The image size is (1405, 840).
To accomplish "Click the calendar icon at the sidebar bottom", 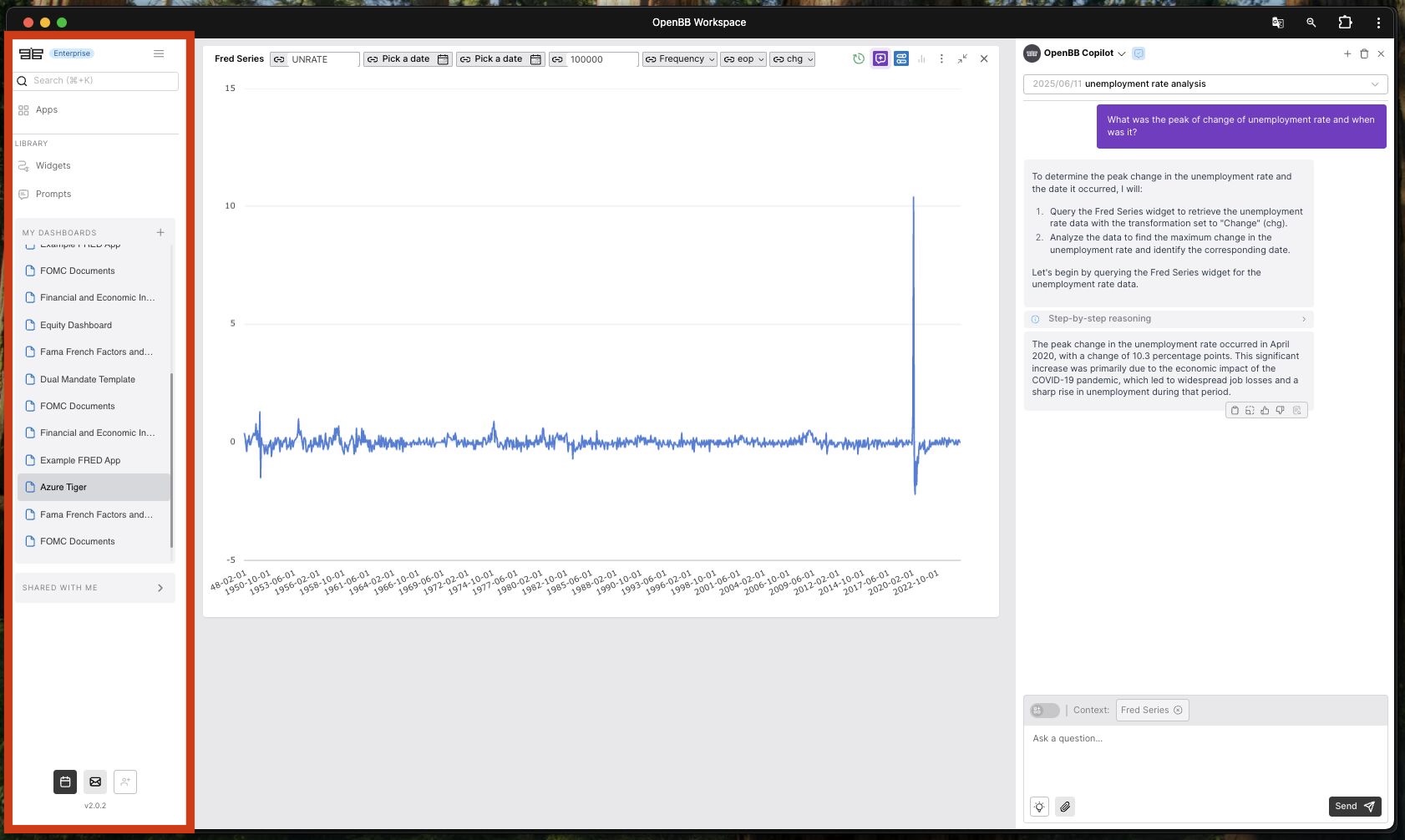I will (65, 782).
